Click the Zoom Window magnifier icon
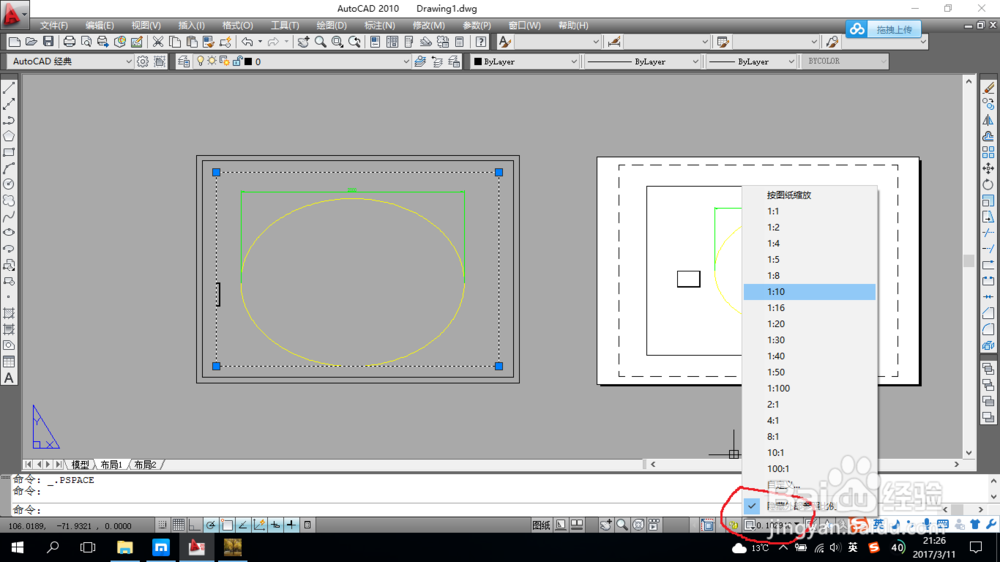The height and width of the screenshot is (562, 1000). 337,42
